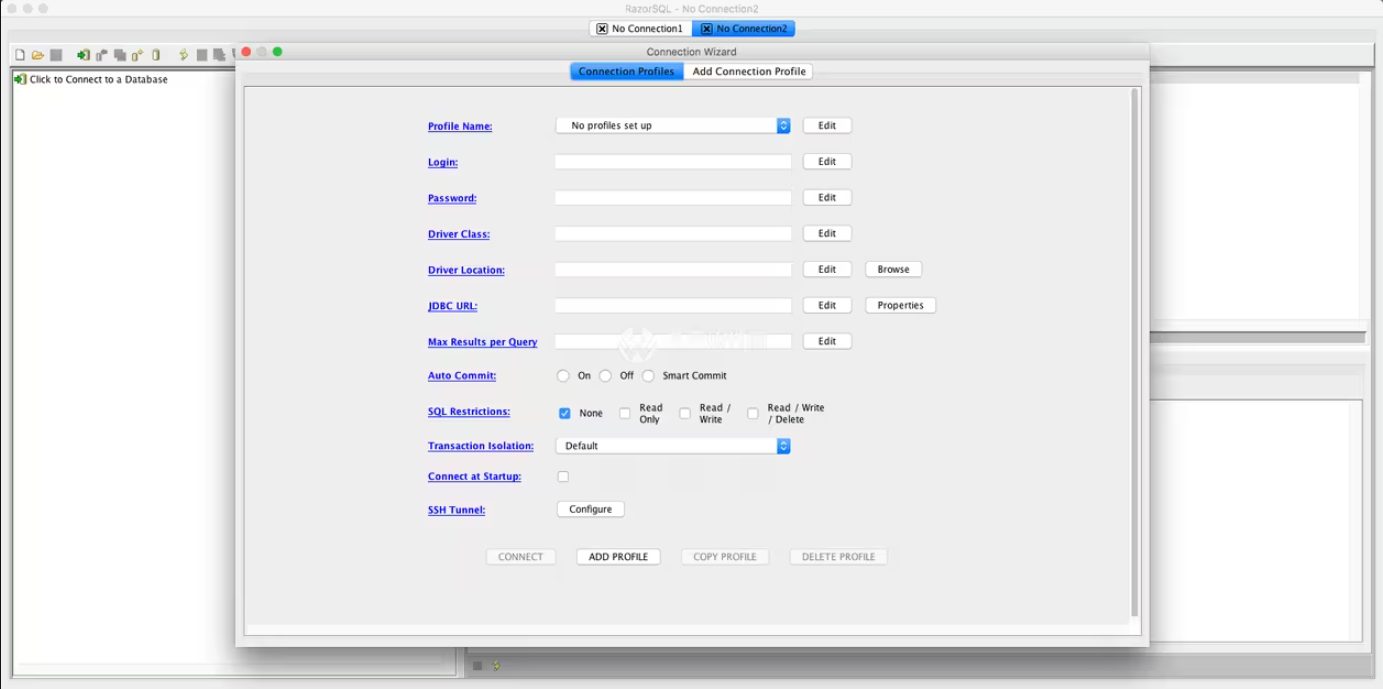
Task: Click the Connection Wizard vertical scrollbar
Action: point(1134,350)
